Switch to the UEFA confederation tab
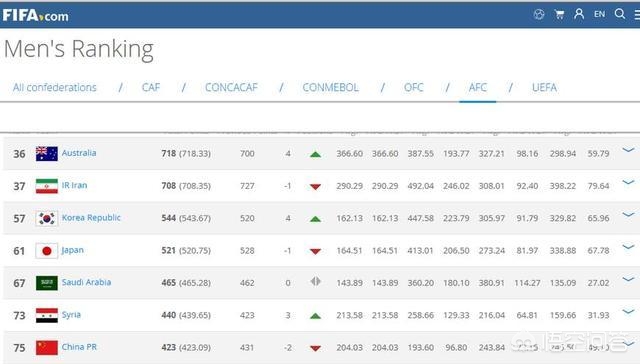640x364 pixels. [544, 87]
